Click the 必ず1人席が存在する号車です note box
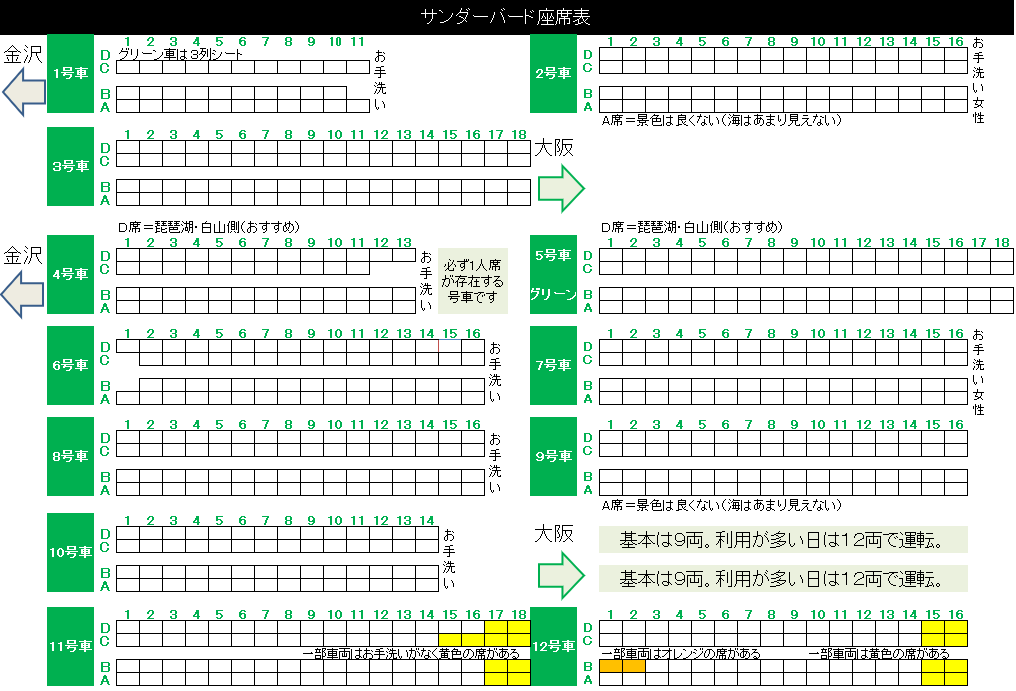The image size is (1016, 691). pos(472,281)
